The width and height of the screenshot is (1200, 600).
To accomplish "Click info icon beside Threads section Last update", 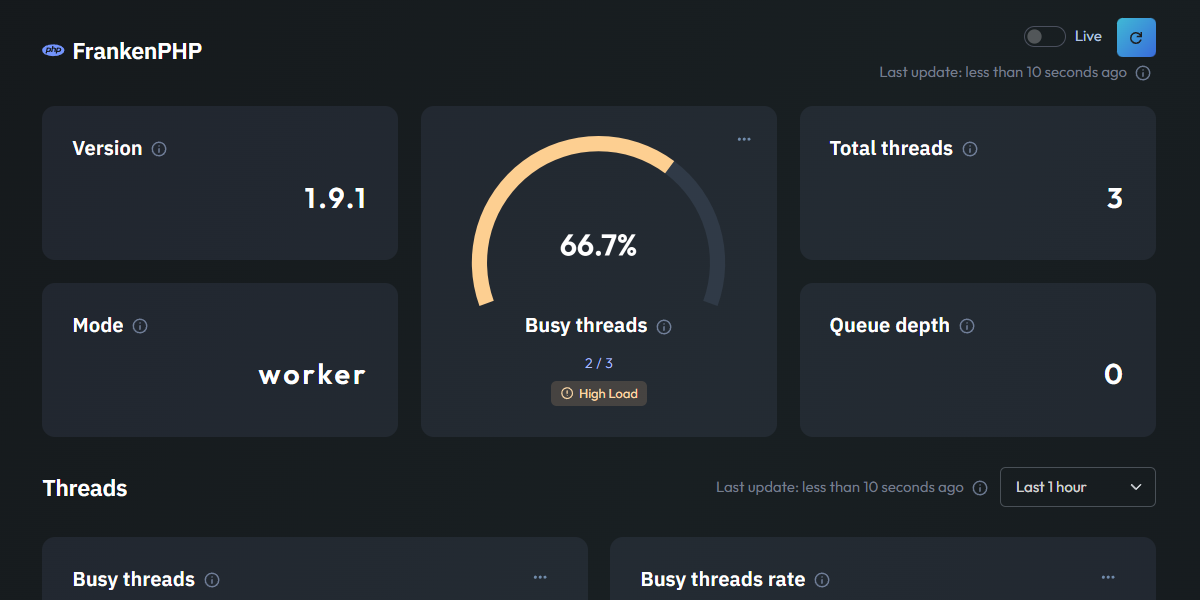I will tap(980, 488).
